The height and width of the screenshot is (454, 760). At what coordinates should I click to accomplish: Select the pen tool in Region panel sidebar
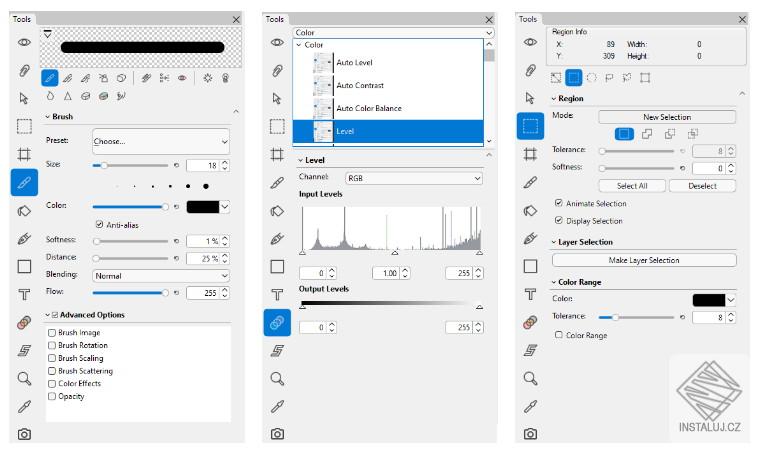click(x=530, y=239)
